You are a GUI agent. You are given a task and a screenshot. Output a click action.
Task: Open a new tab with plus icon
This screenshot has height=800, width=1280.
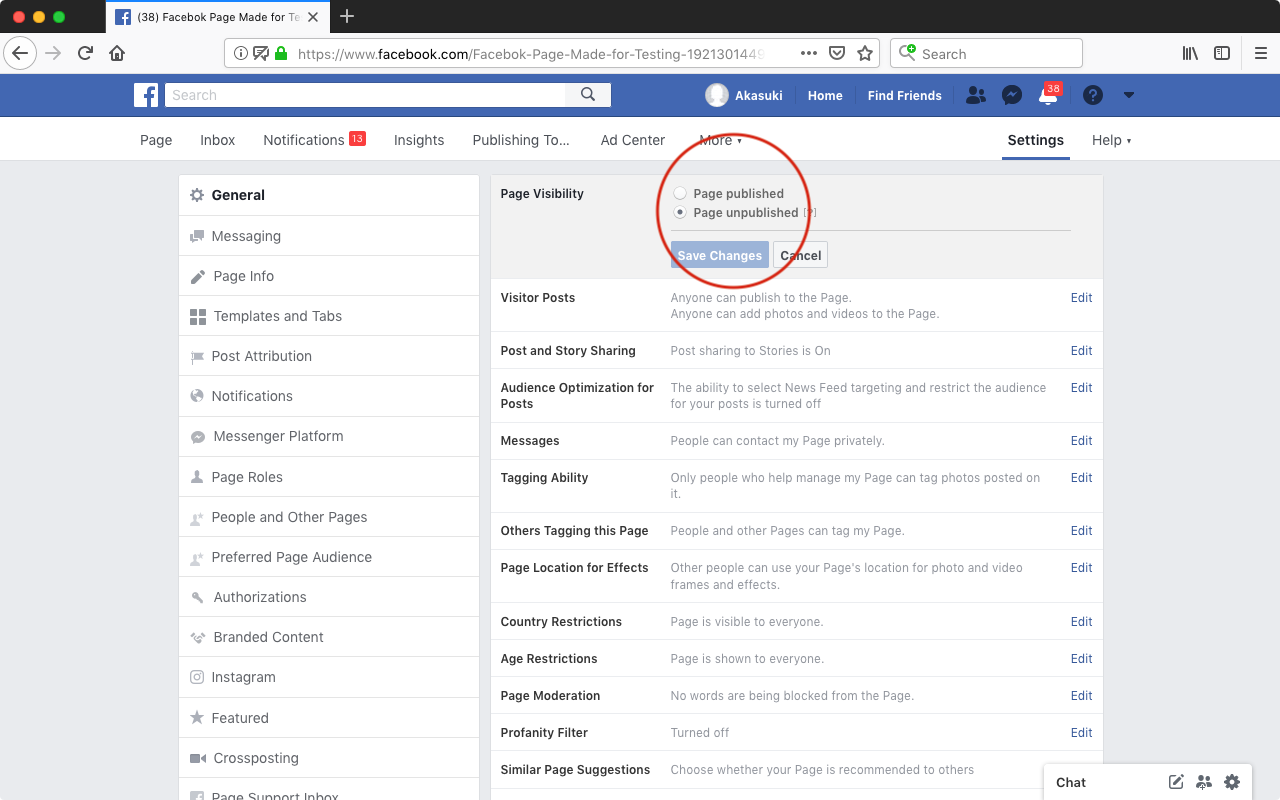[347, 16]
